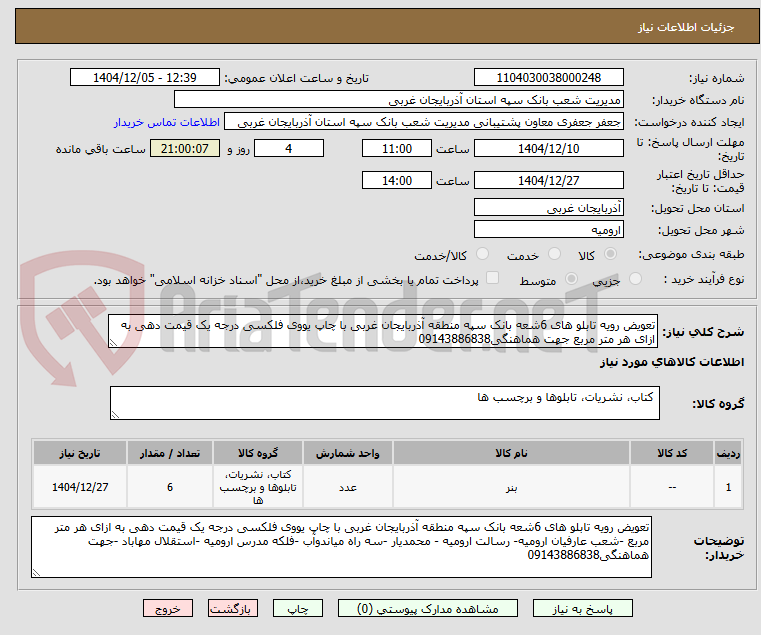Select the متوسط purchase type radio
This screenshot has width=761, height=635.
[x=572, y=279]
